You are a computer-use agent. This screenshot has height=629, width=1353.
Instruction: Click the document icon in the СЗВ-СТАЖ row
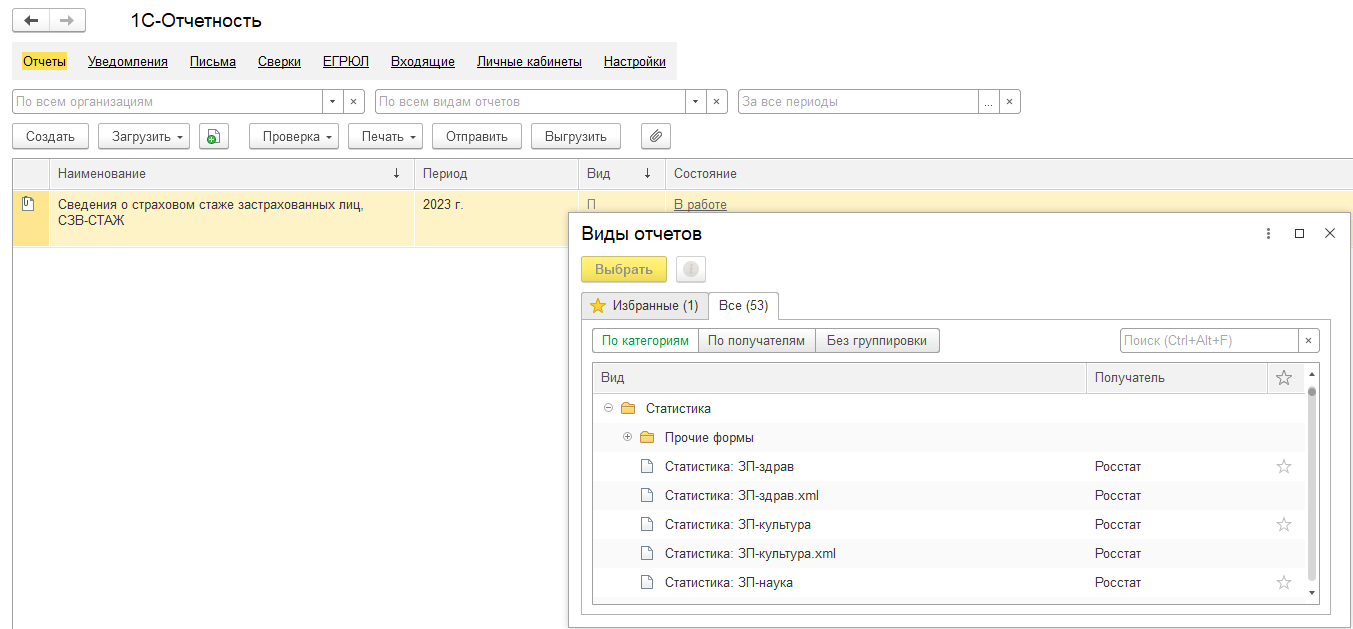(x=28, y=204)
